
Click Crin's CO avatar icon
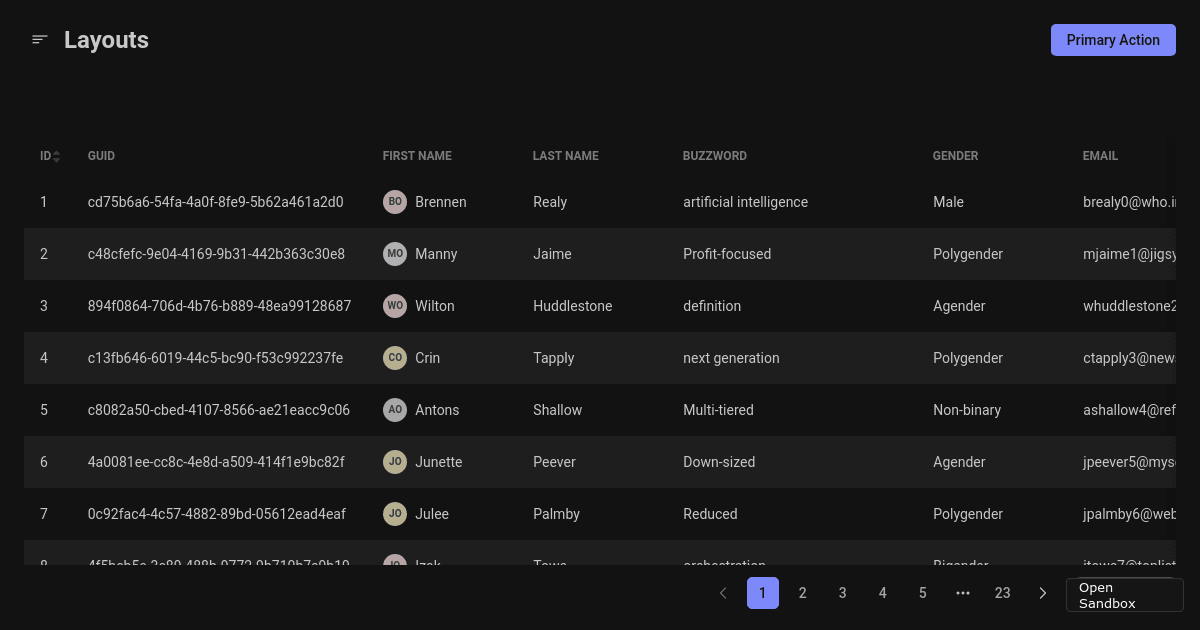[x=395, y=357]
